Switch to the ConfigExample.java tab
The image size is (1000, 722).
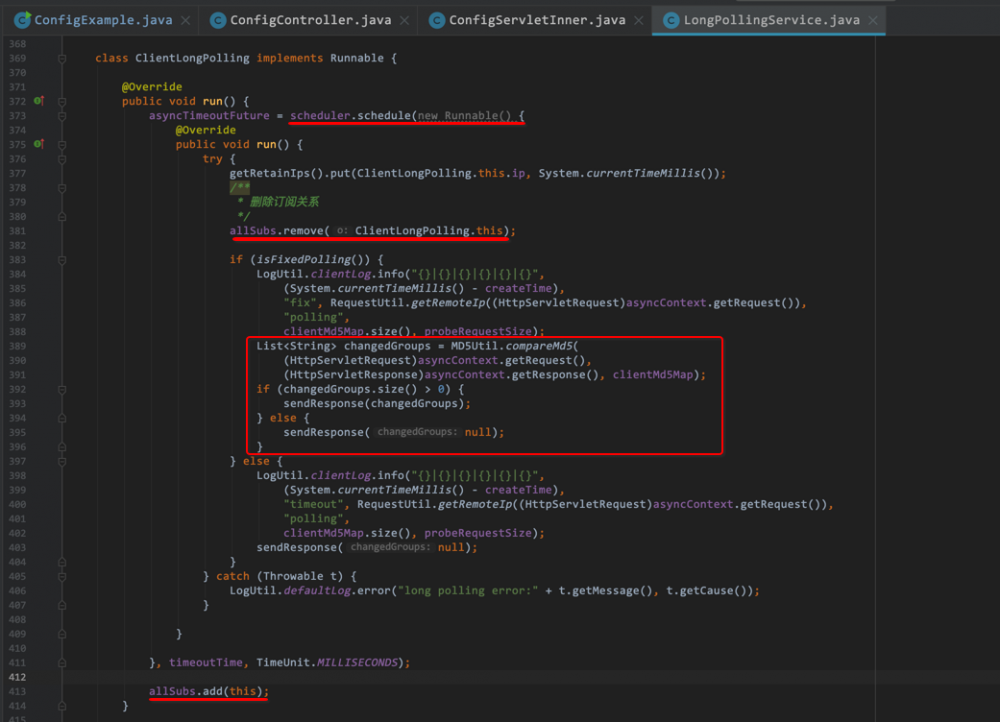(103, 20)
